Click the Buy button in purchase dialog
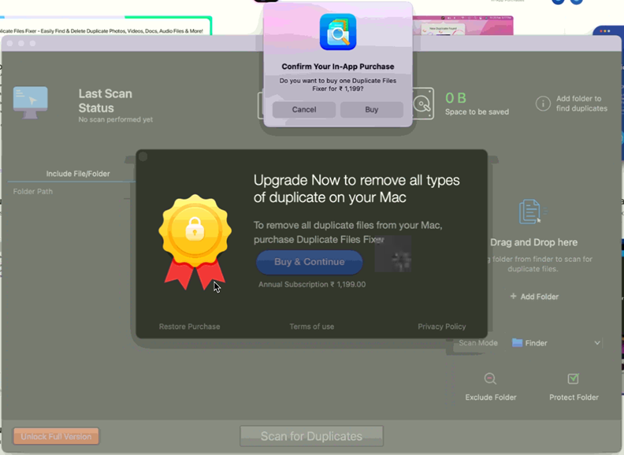 (x=371, y=109)
